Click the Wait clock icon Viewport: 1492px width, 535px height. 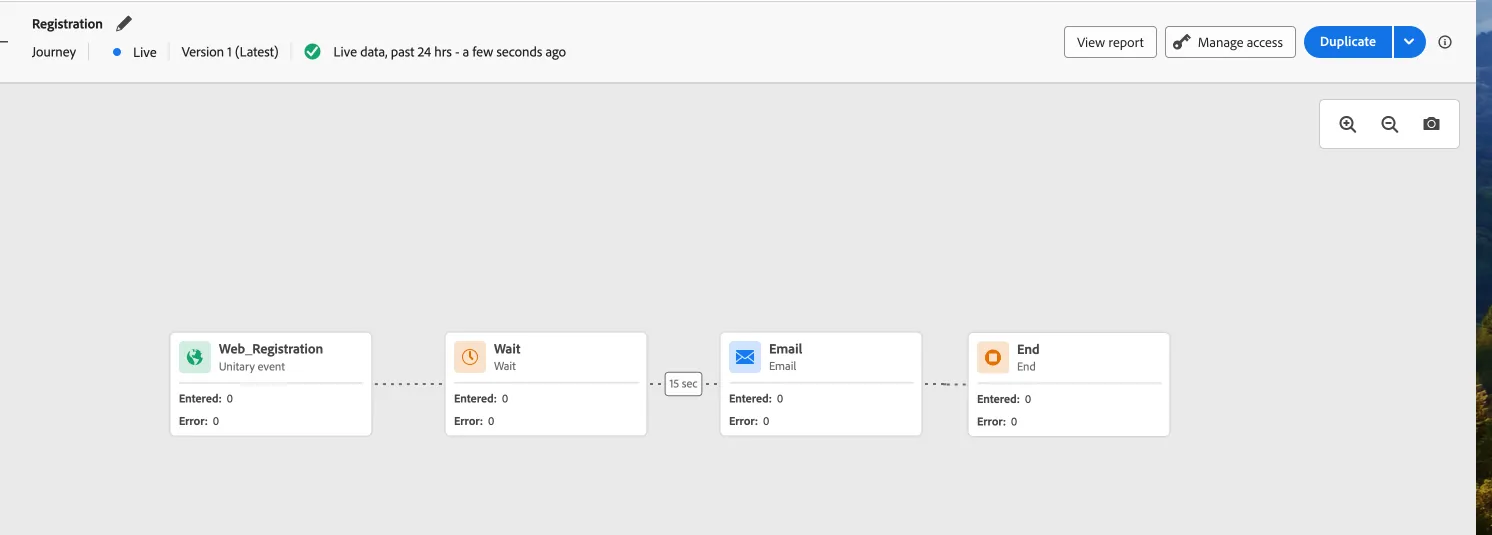point(470,357)
